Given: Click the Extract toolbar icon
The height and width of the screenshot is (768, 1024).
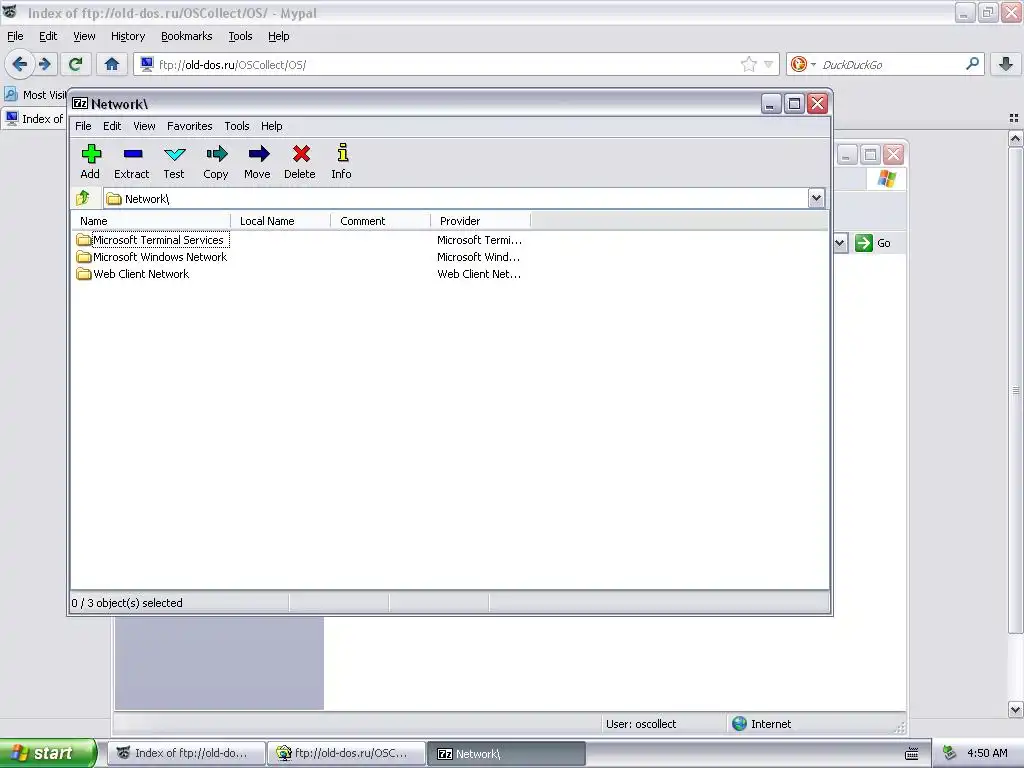Looking at the screenshot, I should point(132,161).
